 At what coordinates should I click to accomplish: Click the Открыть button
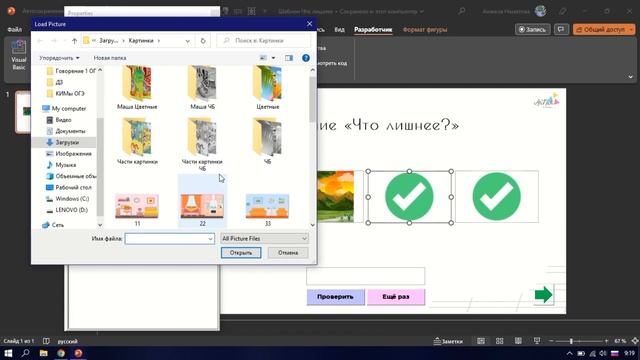coord(241,253)
